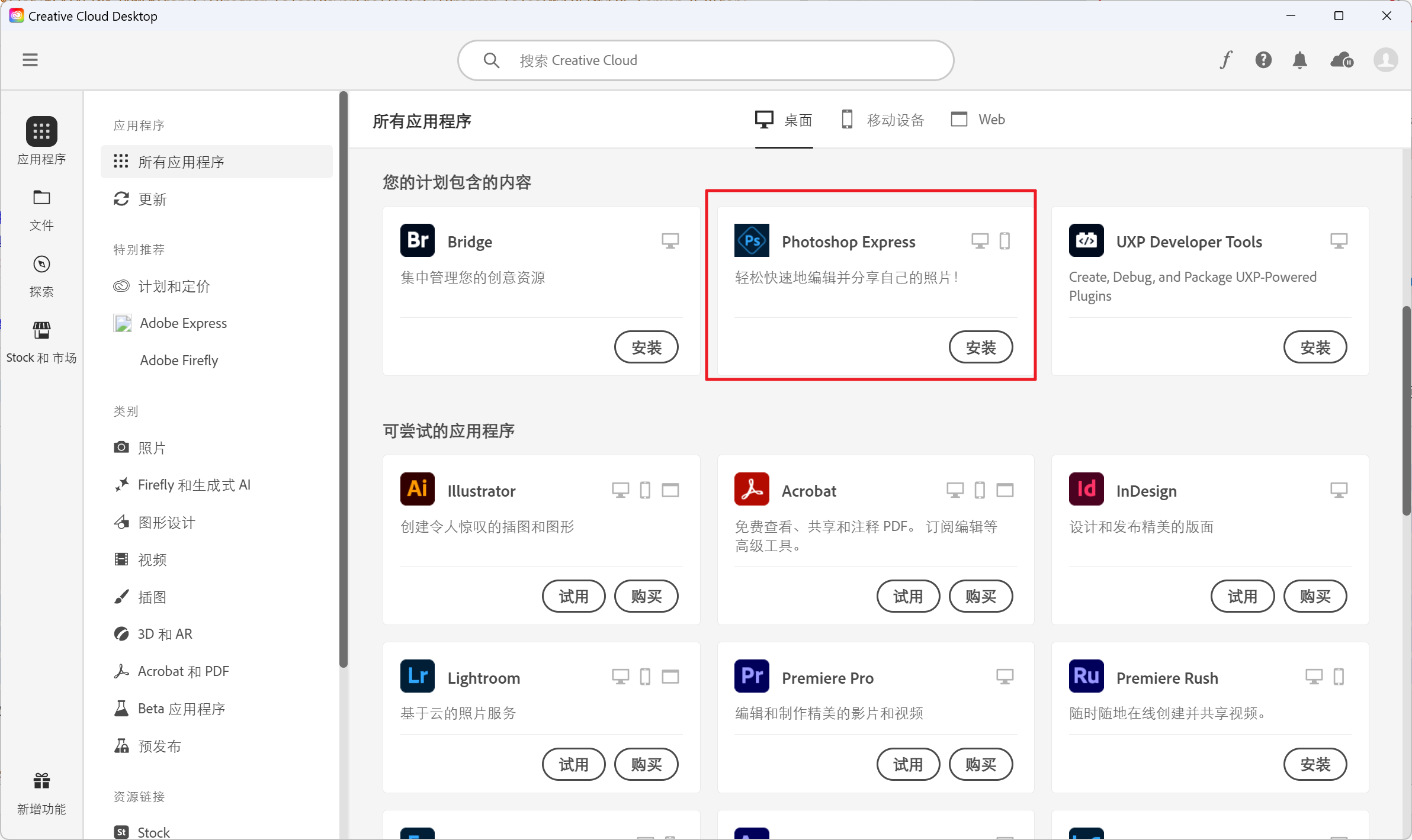Click 购买 for InDesign
Screen dimensions: 1412x840
tap(1315, 596)
